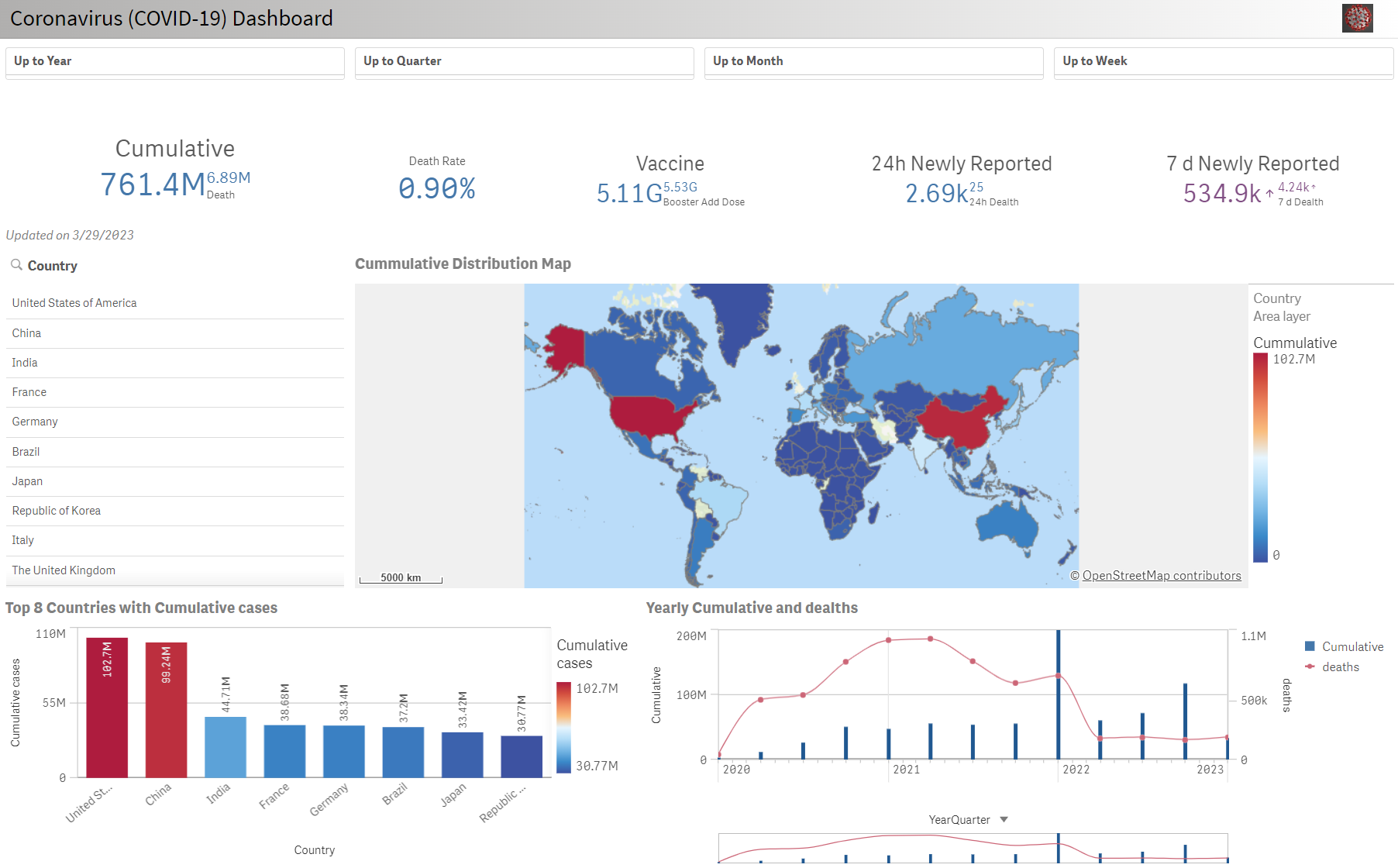Click the bar chart Cumulative cases gradient

pyautogui.click(x=563, y=728)
